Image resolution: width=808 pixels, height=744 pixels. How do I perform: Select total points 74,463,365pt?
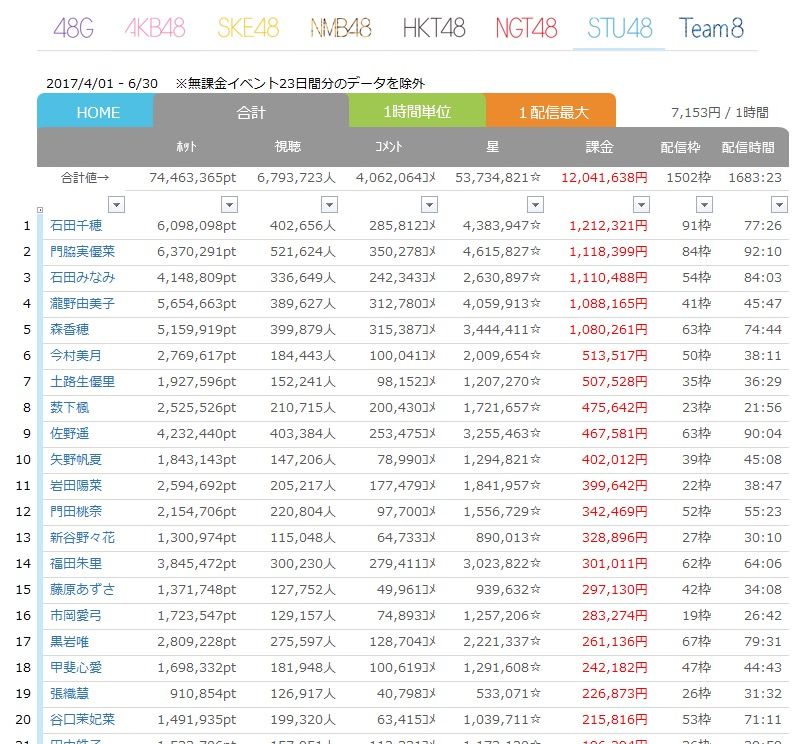193,178
